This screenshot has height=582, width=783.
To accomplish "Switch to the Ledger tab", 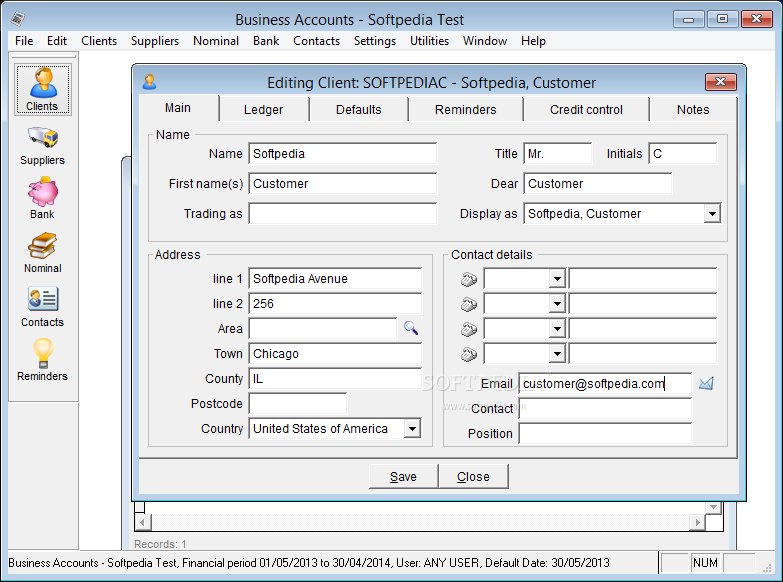I will point(264,109).
